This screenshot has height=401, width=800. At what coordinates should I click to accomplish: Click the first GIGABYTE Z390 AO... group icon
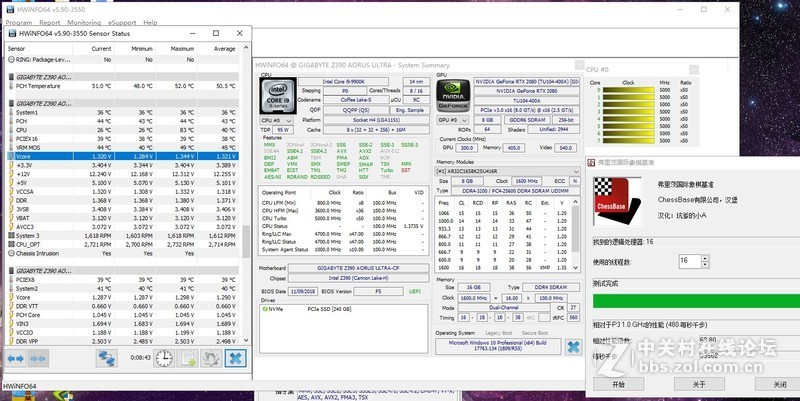(11, 77)
